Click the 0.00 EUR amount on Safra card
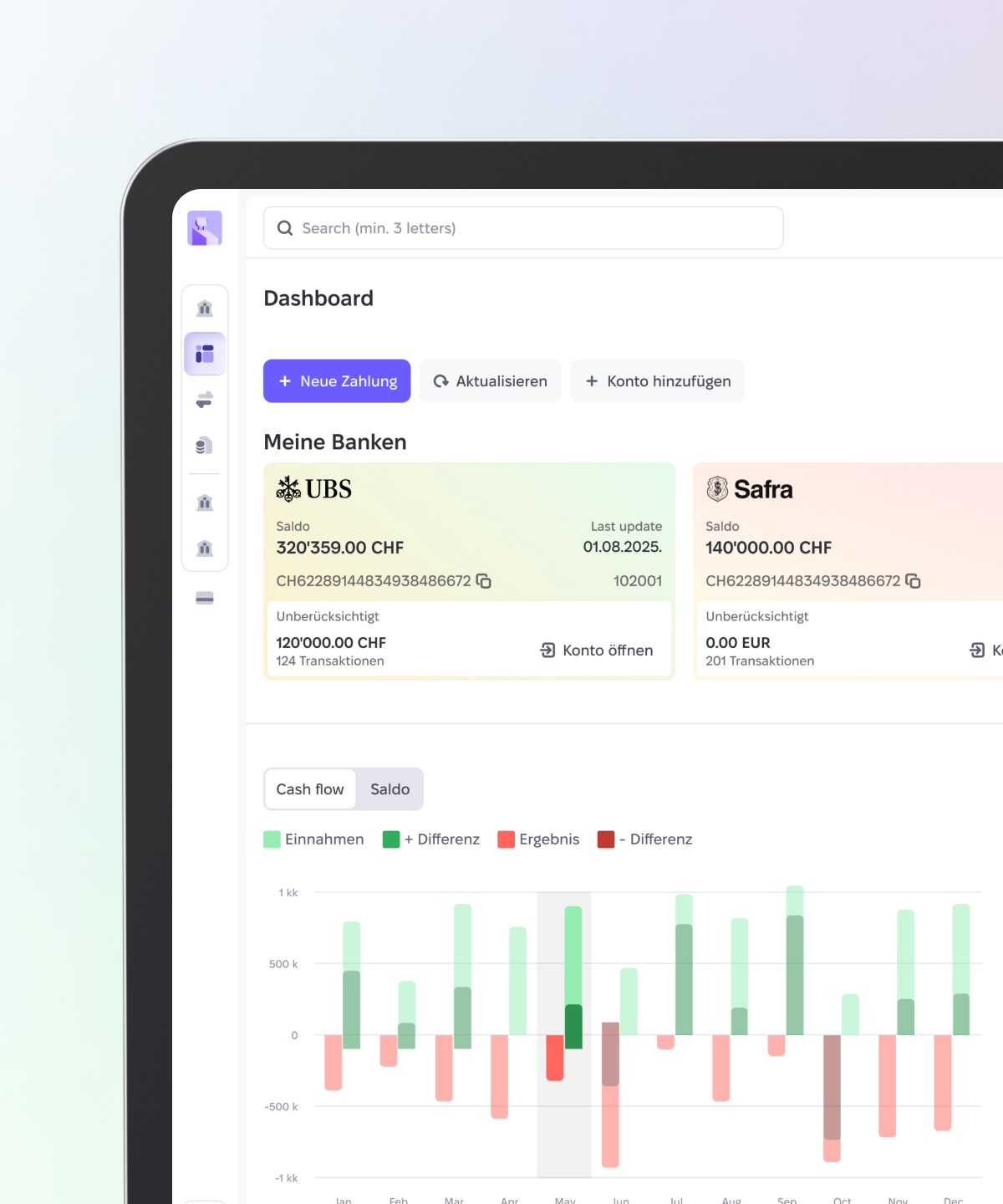This screenshot has height=1204, width=1003. 738,642
